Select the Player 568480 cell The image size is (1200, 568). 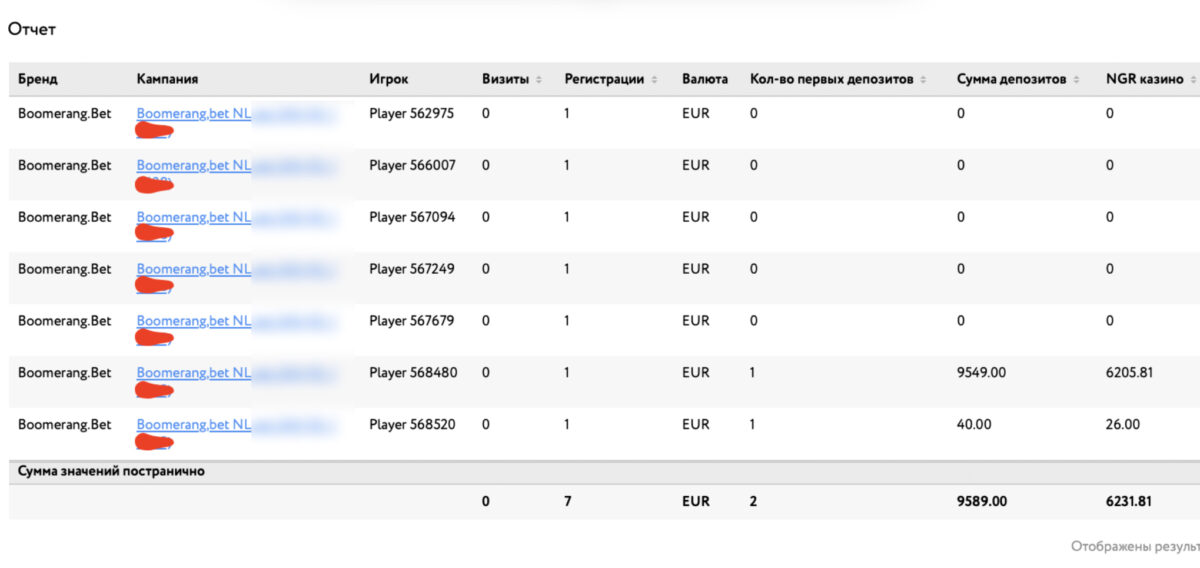pyautogui.click(x=413, y=372)
